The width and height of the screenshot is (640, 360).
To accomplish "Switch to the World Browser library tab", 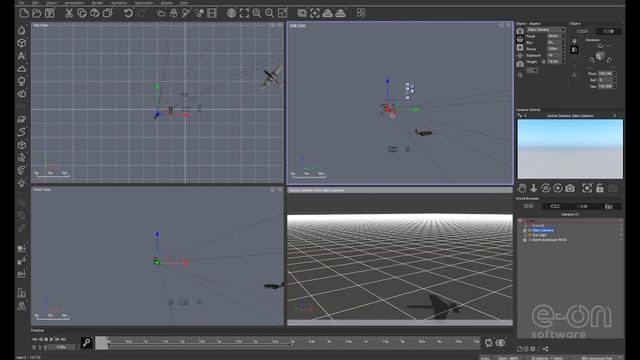I will pos(609,207).
